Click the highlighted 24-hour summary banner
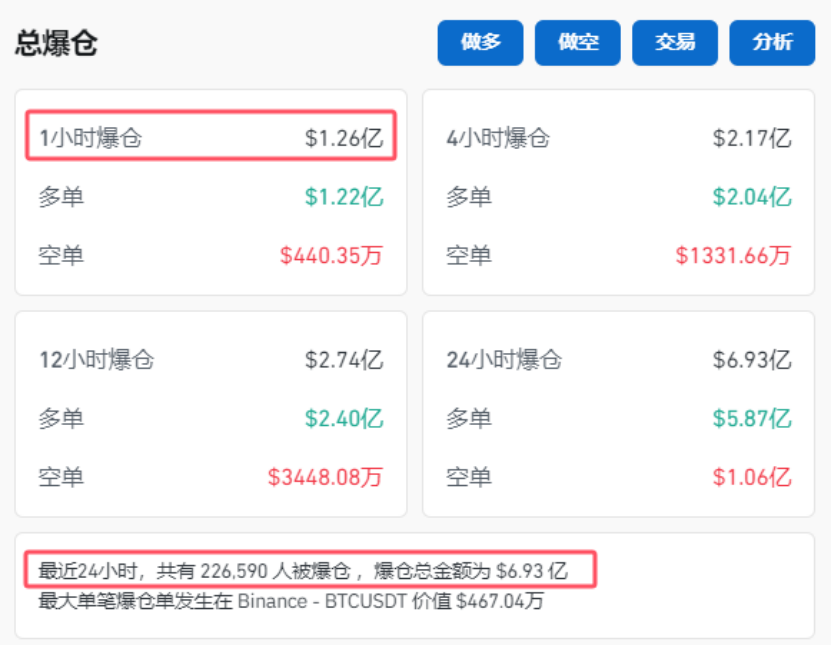 coord(300,571)
